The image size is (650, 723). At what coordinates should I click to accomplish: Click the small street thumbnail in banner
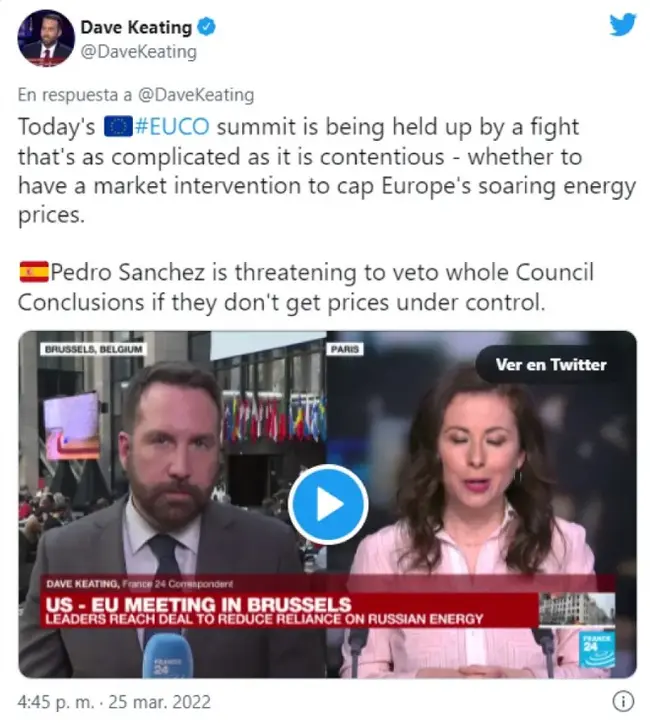click(577, 610)
